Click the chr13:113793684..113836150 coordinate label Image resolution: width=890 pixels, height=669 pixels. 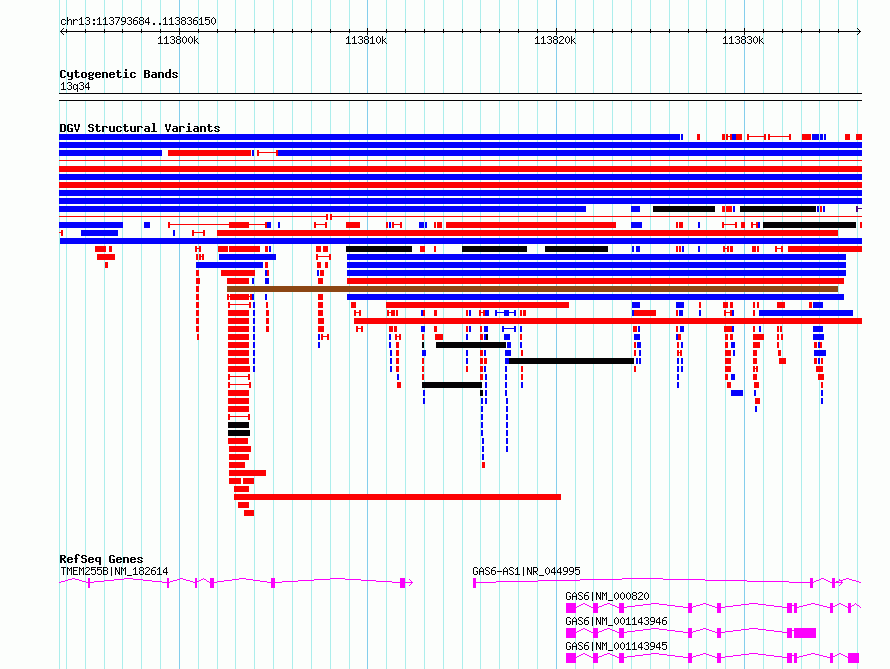(x=138, y=21)
